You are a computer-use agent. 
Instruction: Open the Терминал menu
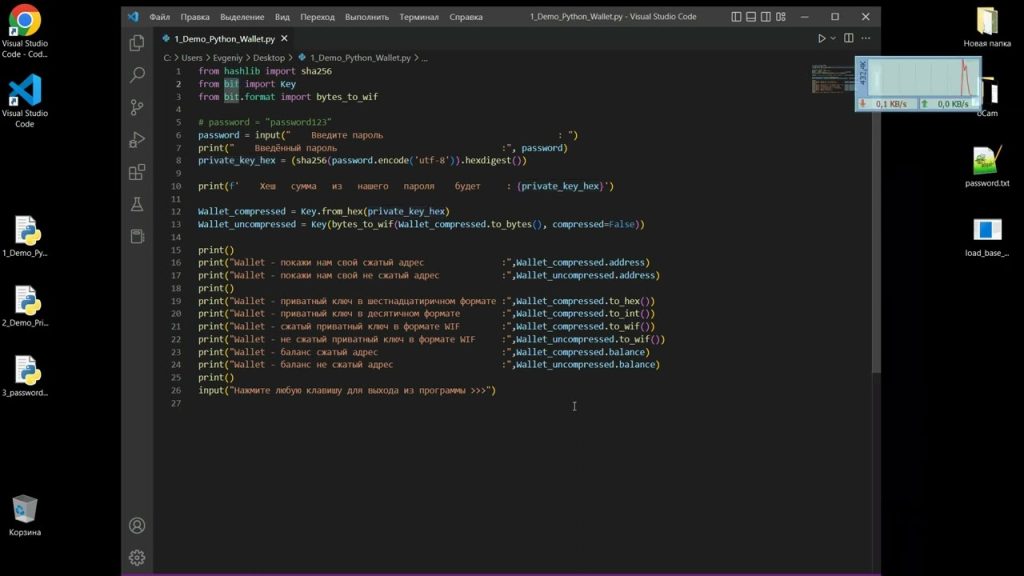(418, 17)
